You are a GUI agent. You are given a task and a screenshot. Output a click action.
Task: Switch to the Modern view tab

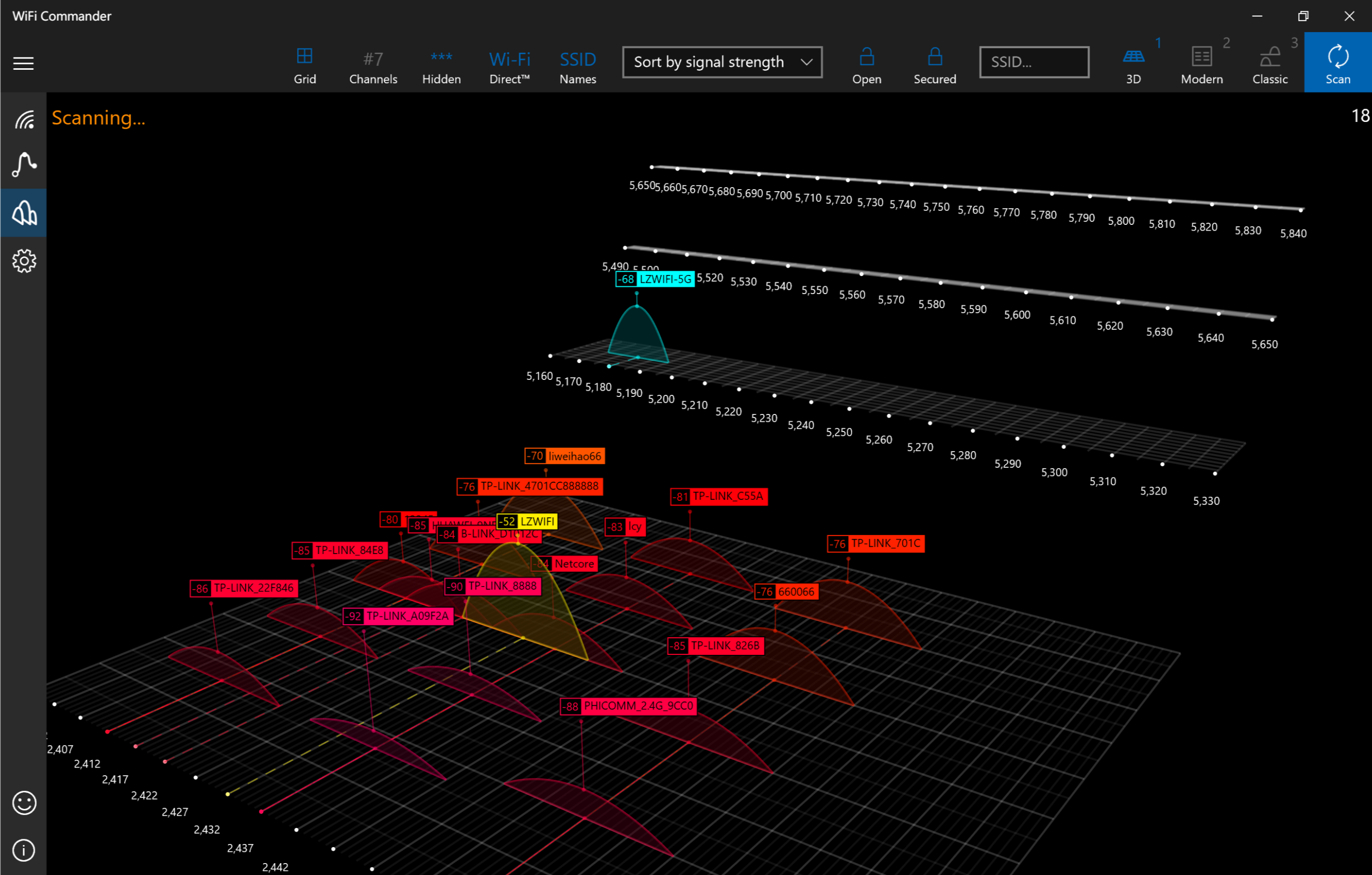[1202, 65]
